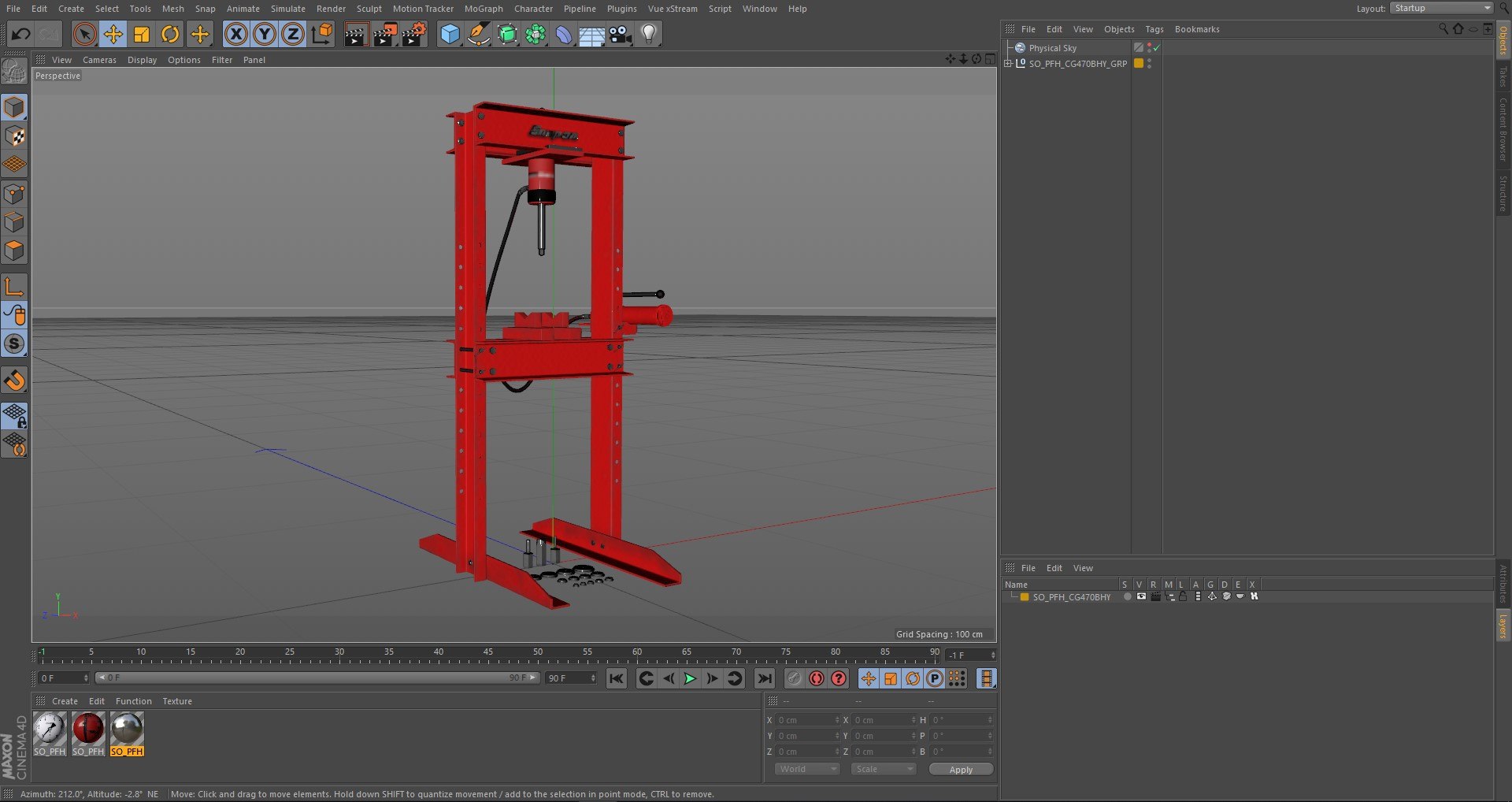Open World coordinate dropdown

point(807,769)
